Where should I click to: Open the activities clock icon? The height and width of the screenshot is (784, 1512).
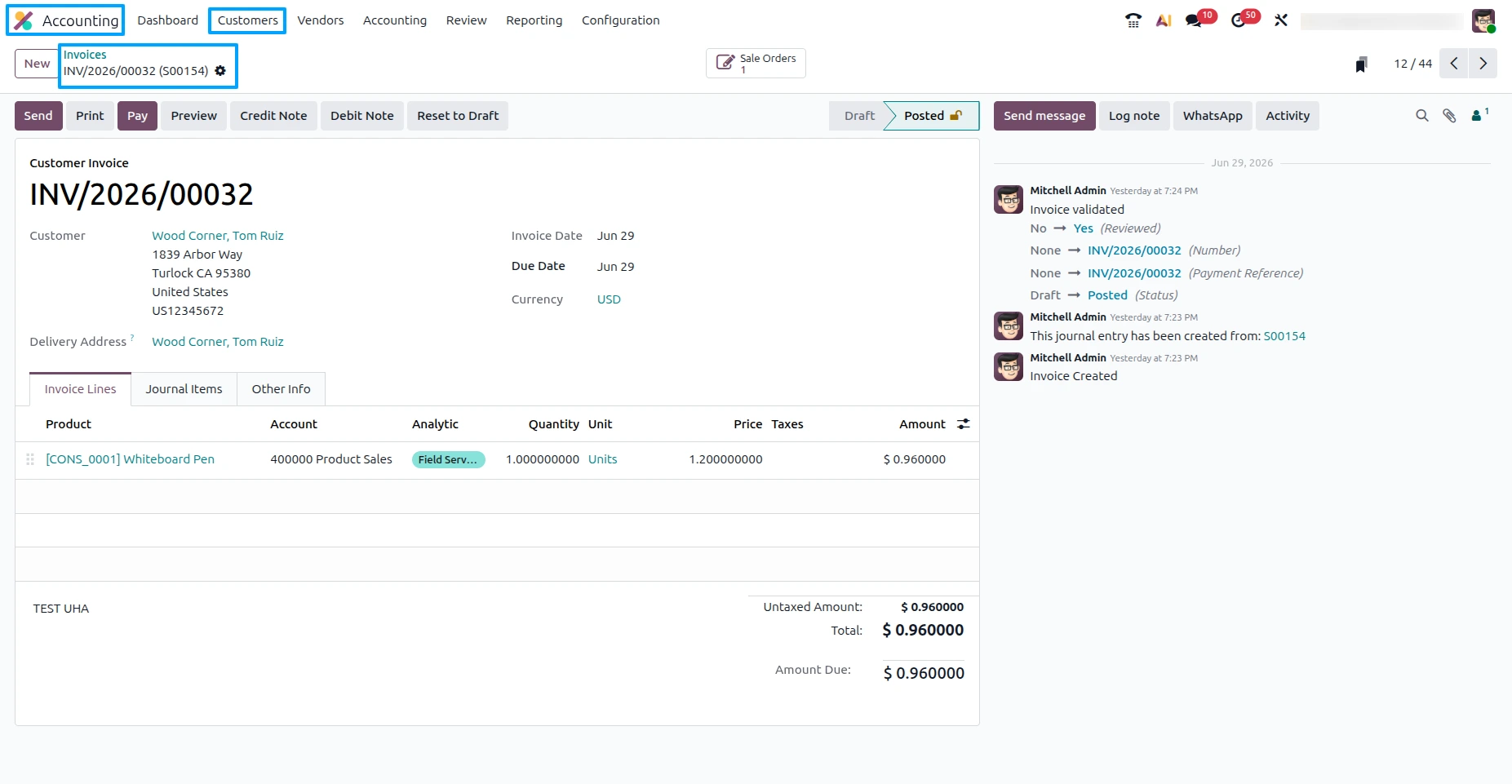[1239, 20]
